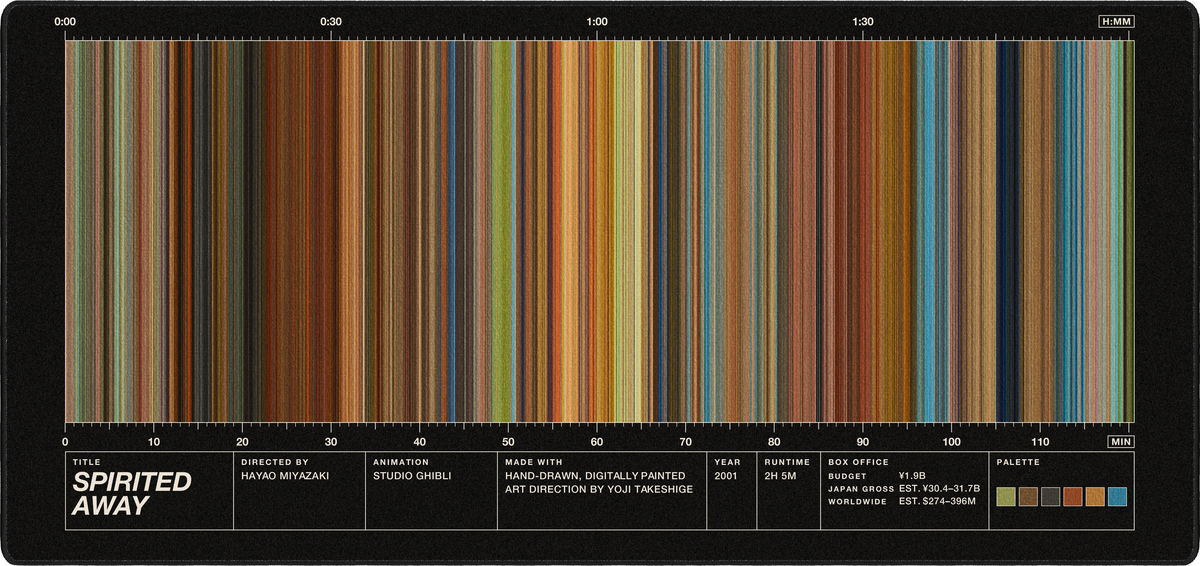Select the HAND-DRAWN, DIGITALLY PAINTED line
Screen dimensions: 1200x566
[595, 476]
